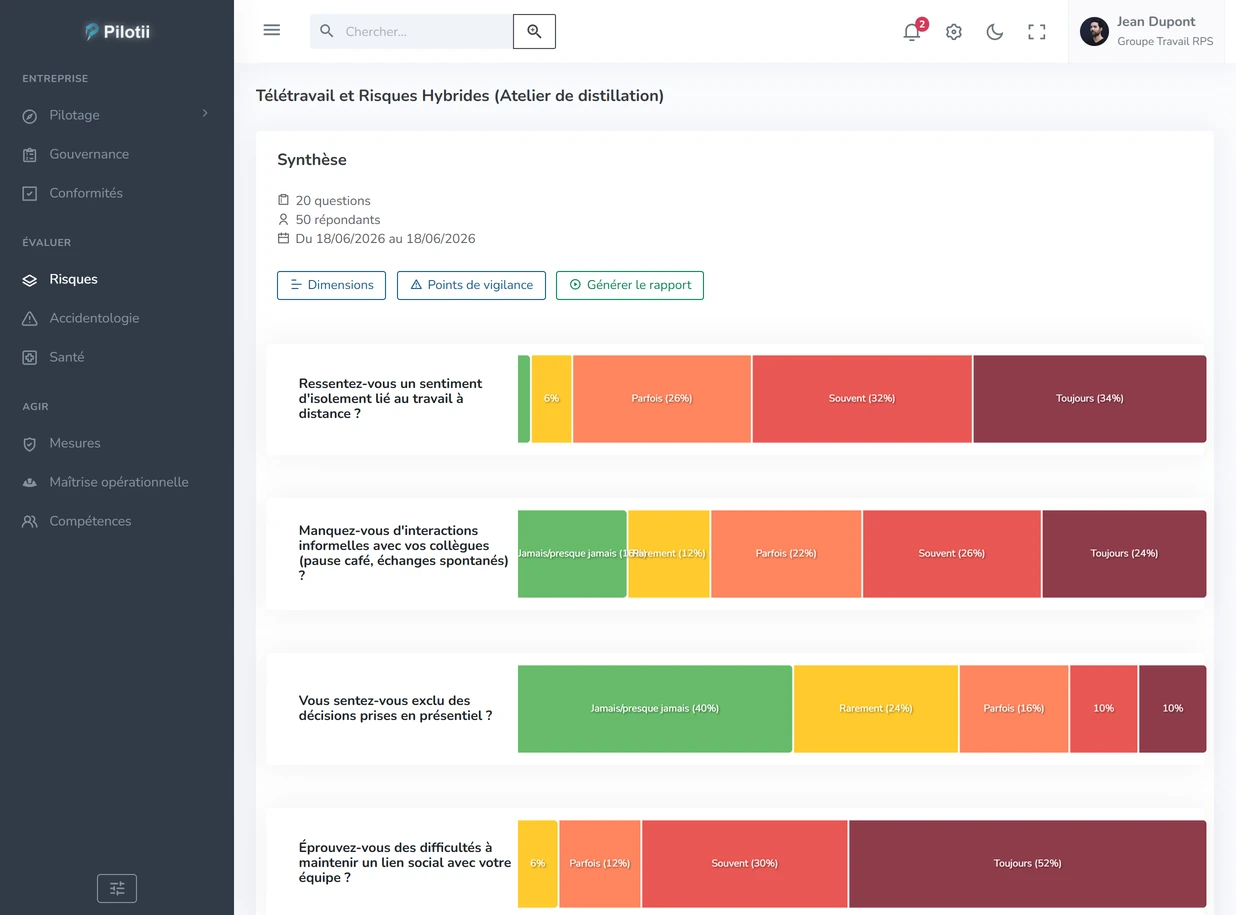The image size is (1236, 915).
Task: Collapse sidebar with hamburger menu icon
Action: coord(272,30)
